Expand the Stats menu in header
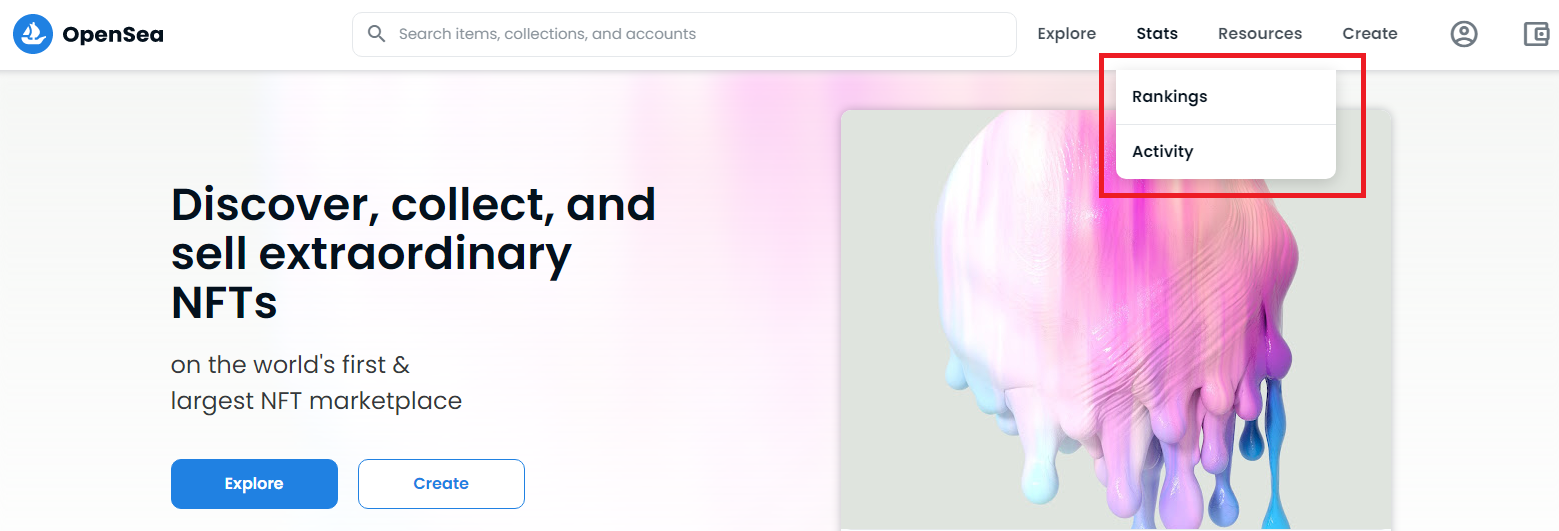 [1157, 34]
